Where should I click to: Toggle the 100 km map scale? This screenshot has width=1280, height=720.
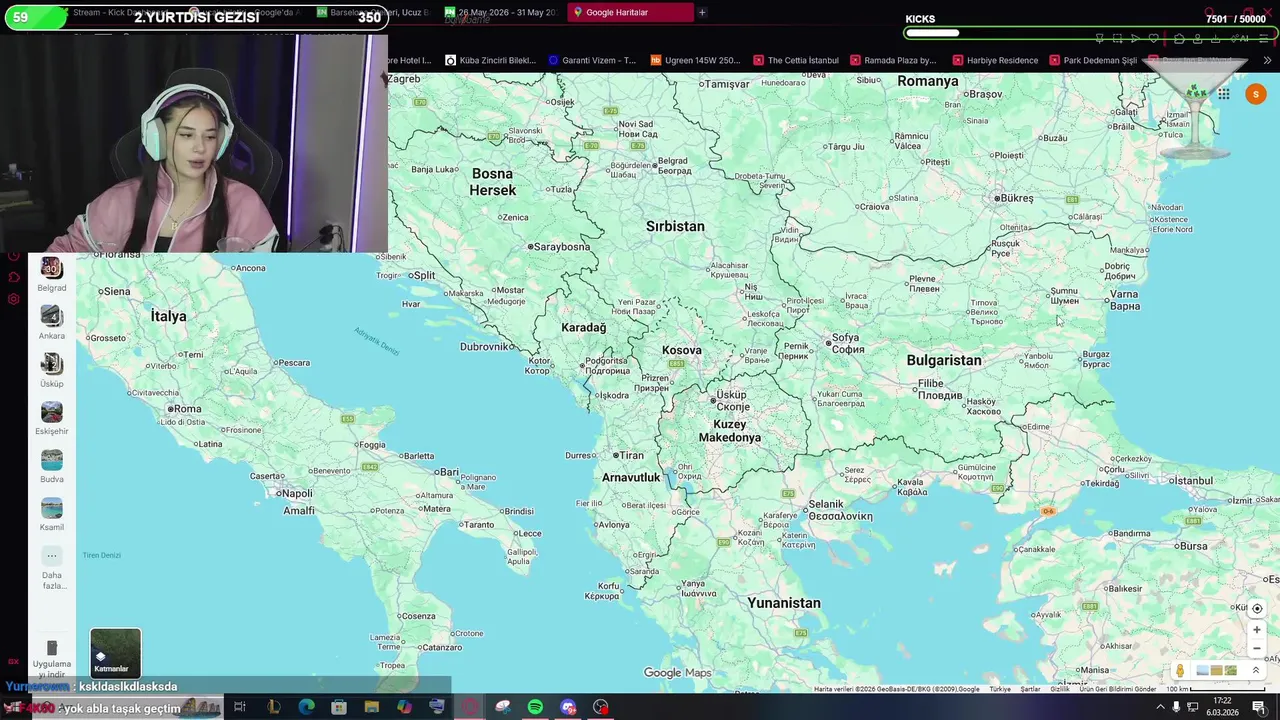point(1218,689)
